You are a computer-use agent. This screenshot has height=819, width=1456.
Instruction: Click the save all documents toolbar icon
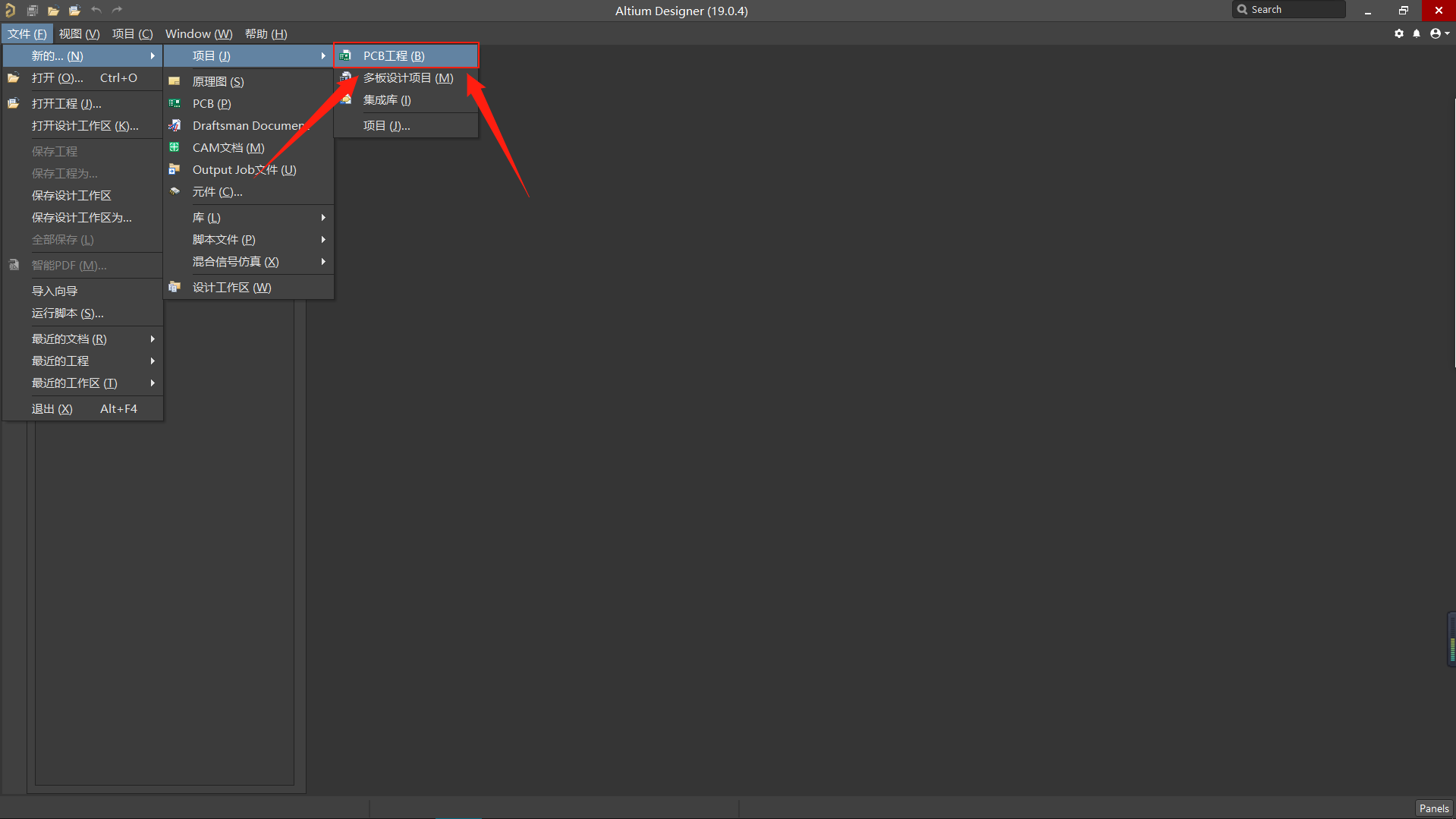(x=32, y=11)
